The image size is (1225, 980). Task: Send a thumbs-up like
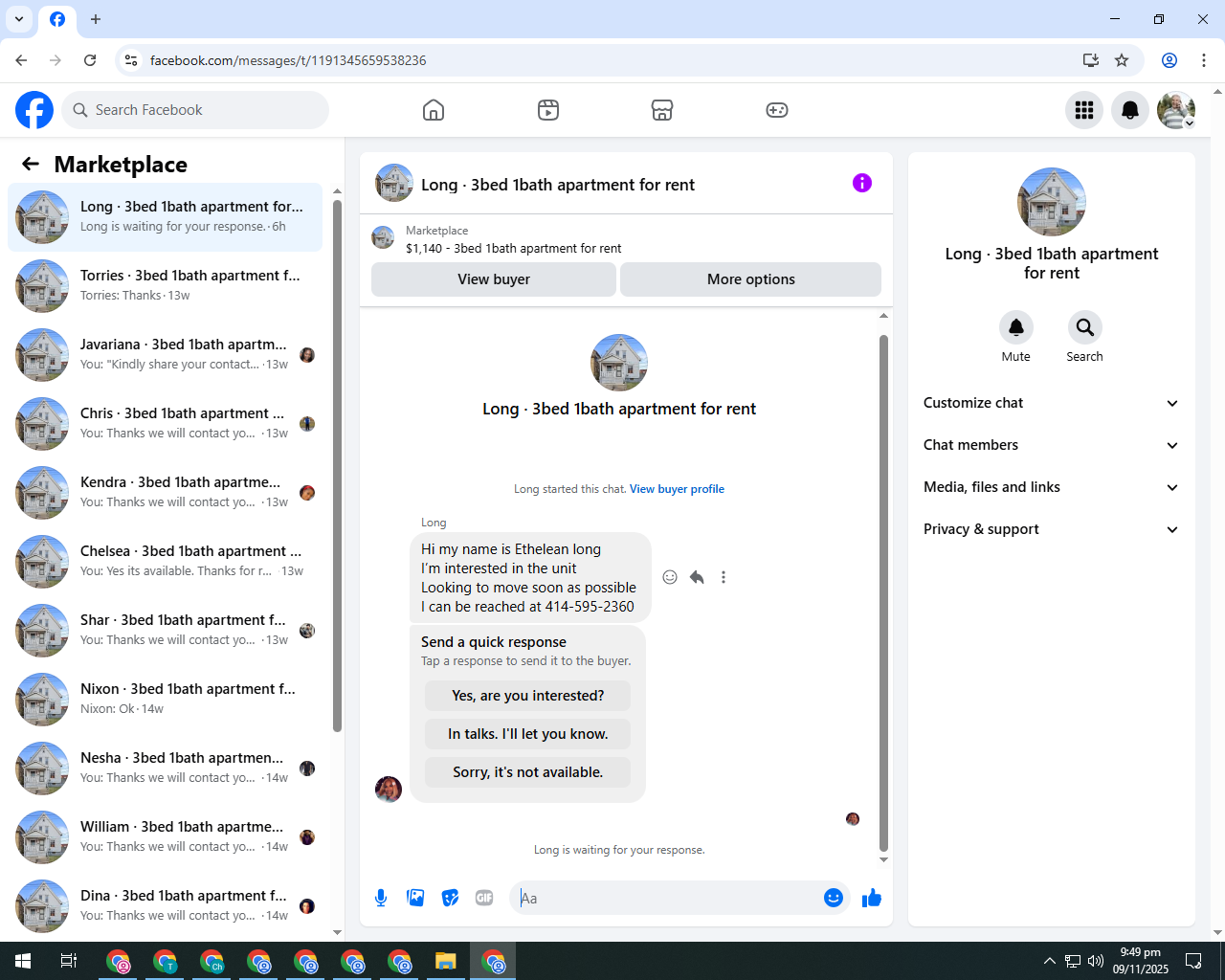tap(872, 898)
